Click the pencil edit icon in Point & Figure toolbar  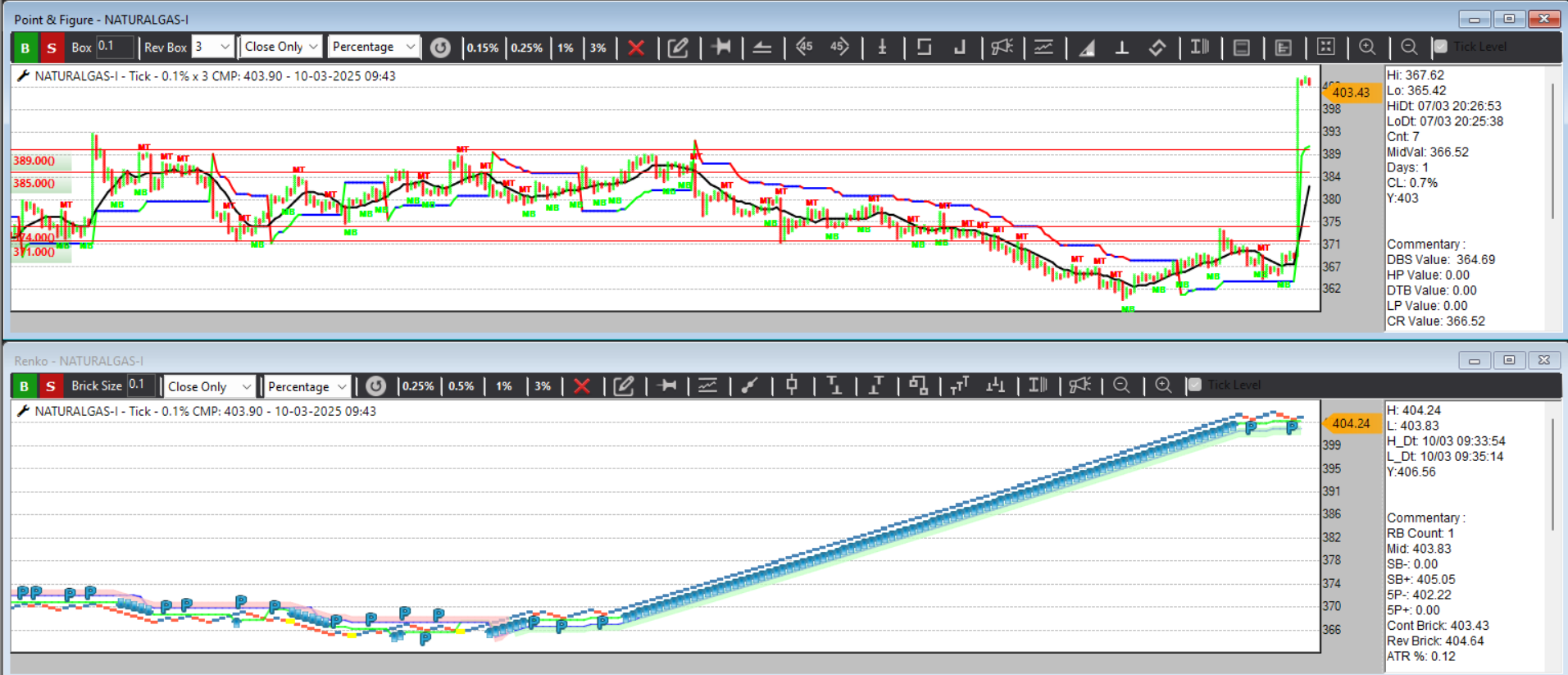point(678,48)
